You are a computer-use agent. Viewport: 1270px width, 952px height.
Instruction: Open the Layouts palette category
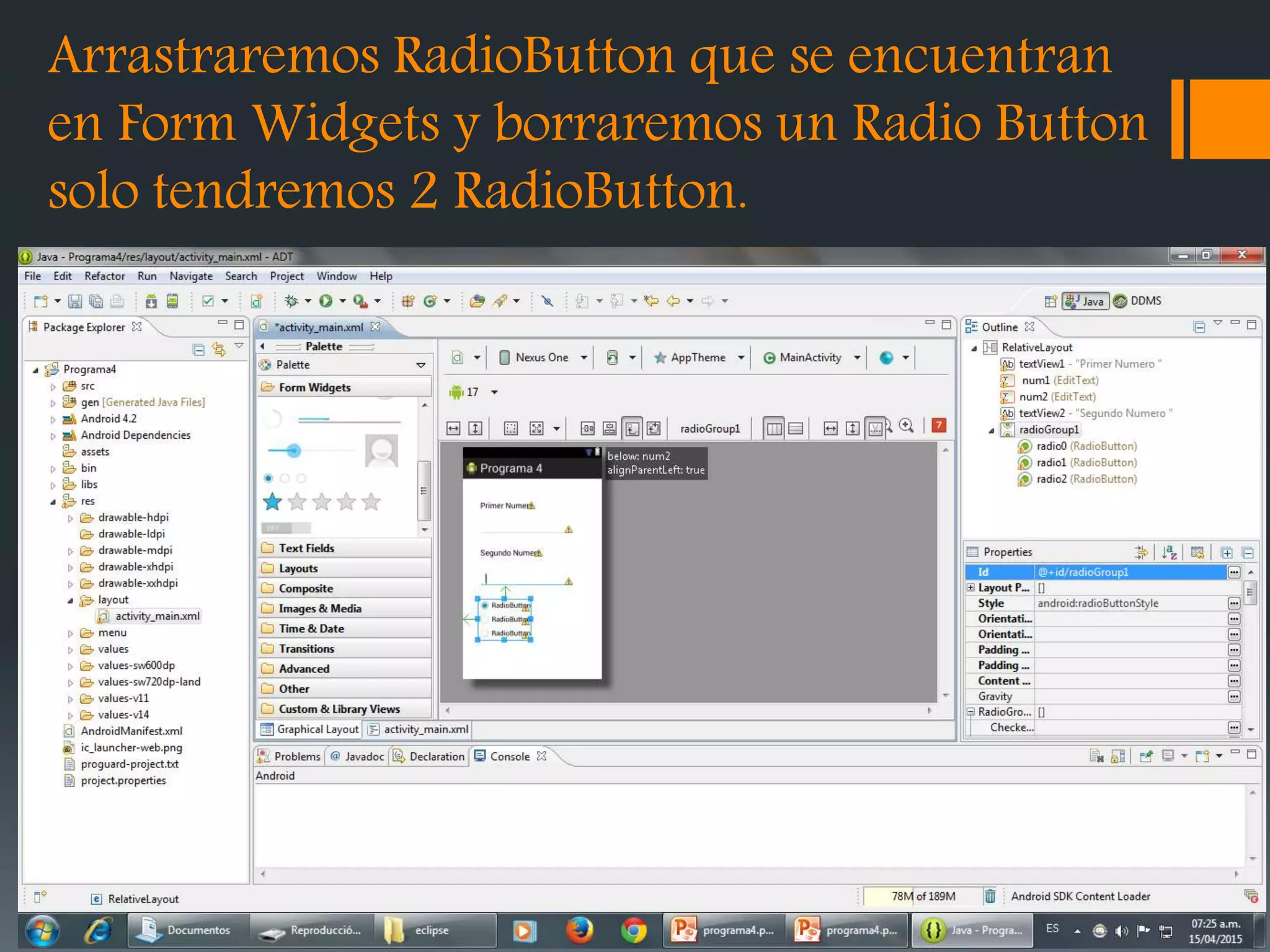[345, 568]
